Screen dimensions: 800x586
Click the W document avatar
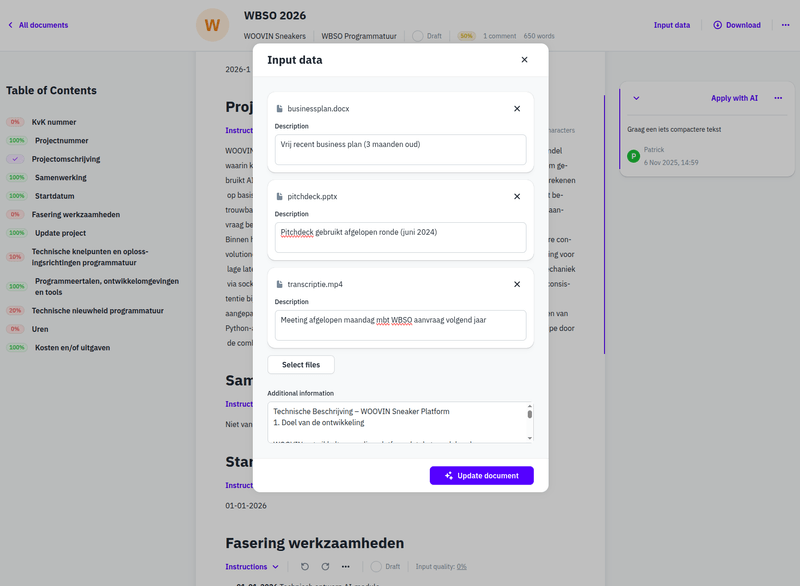212,24
